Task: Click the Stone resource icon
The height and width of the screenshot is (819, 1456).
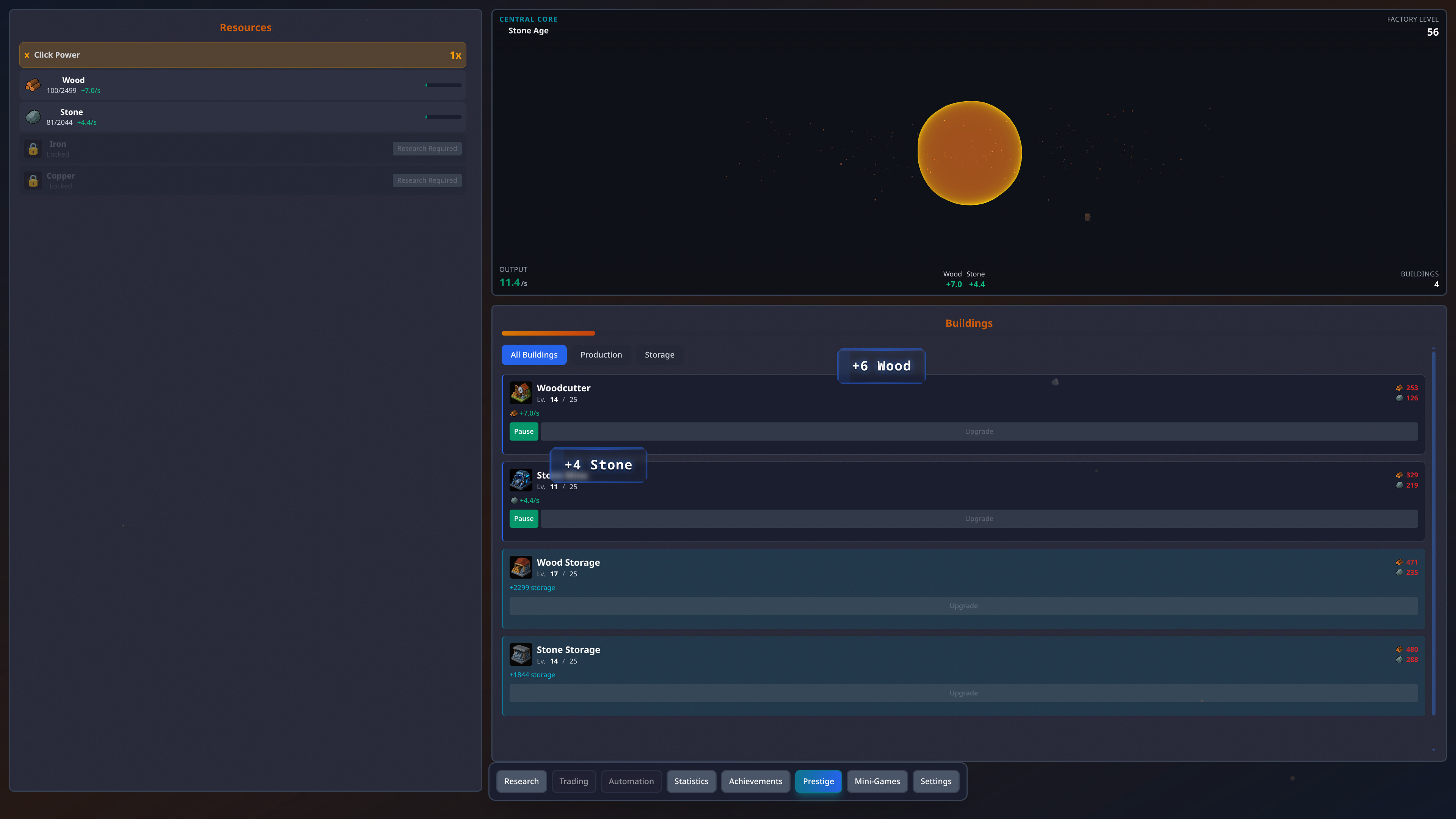Action: click(x=33, y=117)
